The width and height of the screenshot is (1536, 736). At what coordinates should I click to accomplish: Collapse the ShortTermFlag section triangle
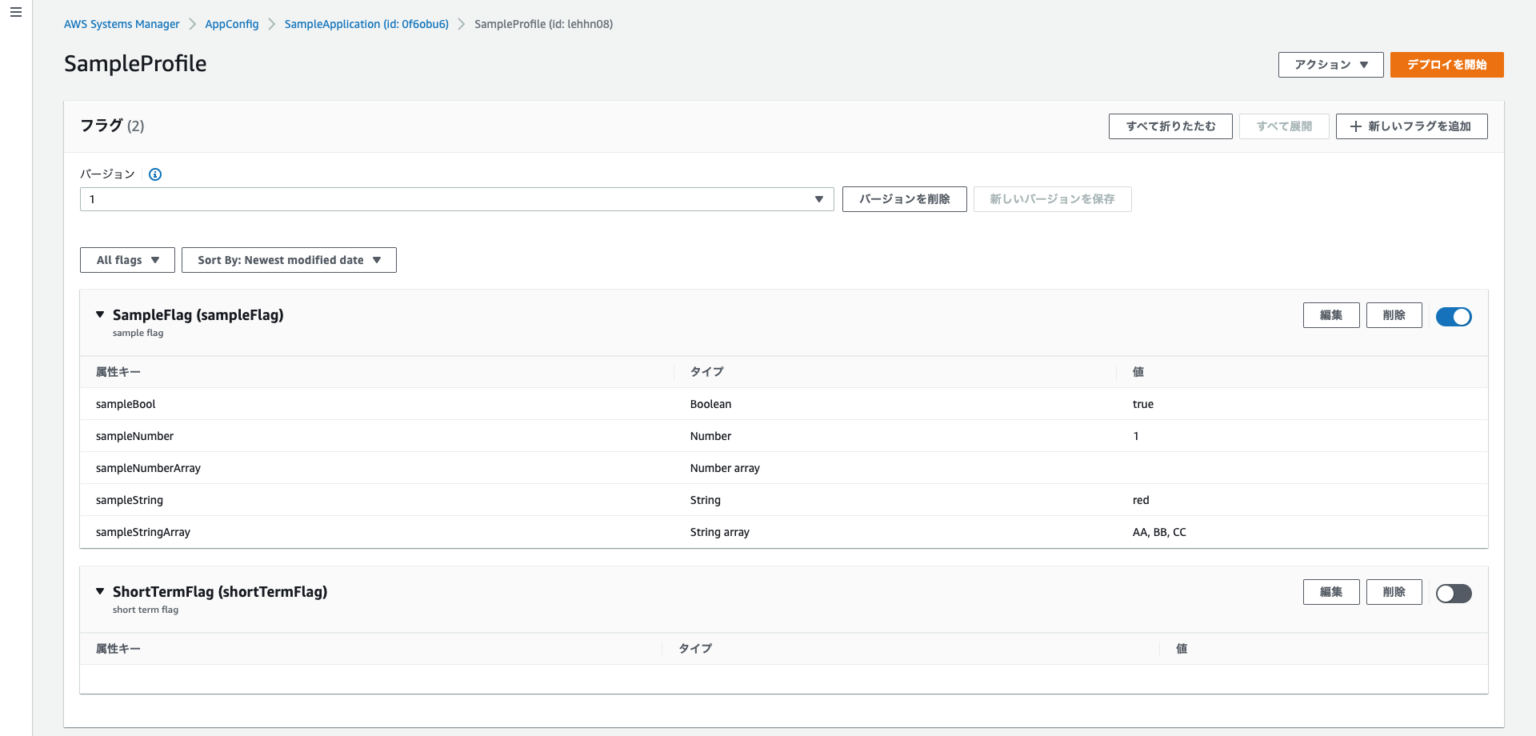coord(100,591)
